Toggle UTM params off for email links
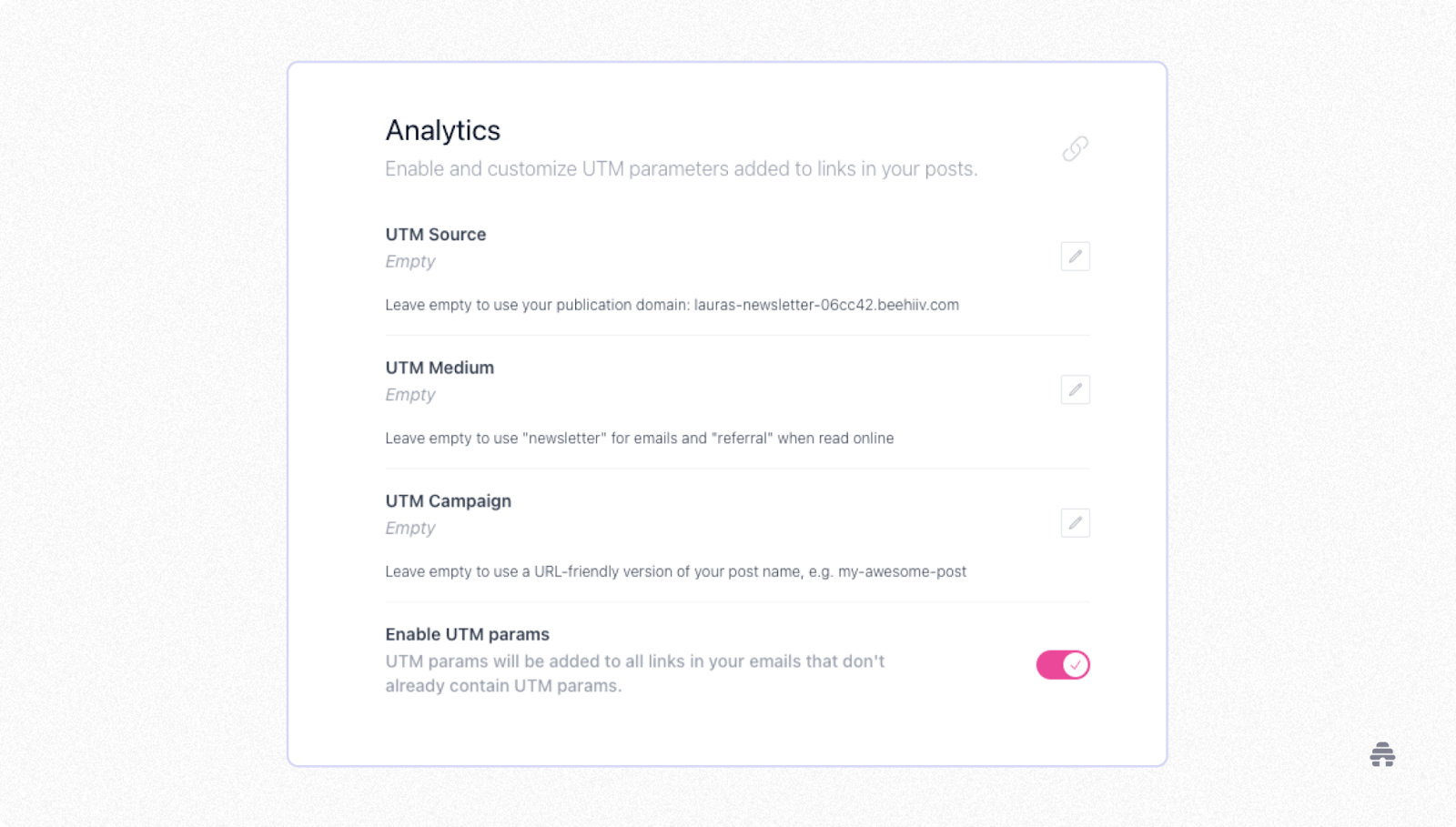Viewport: 1456px width, 827px height. click(1063, 664)
